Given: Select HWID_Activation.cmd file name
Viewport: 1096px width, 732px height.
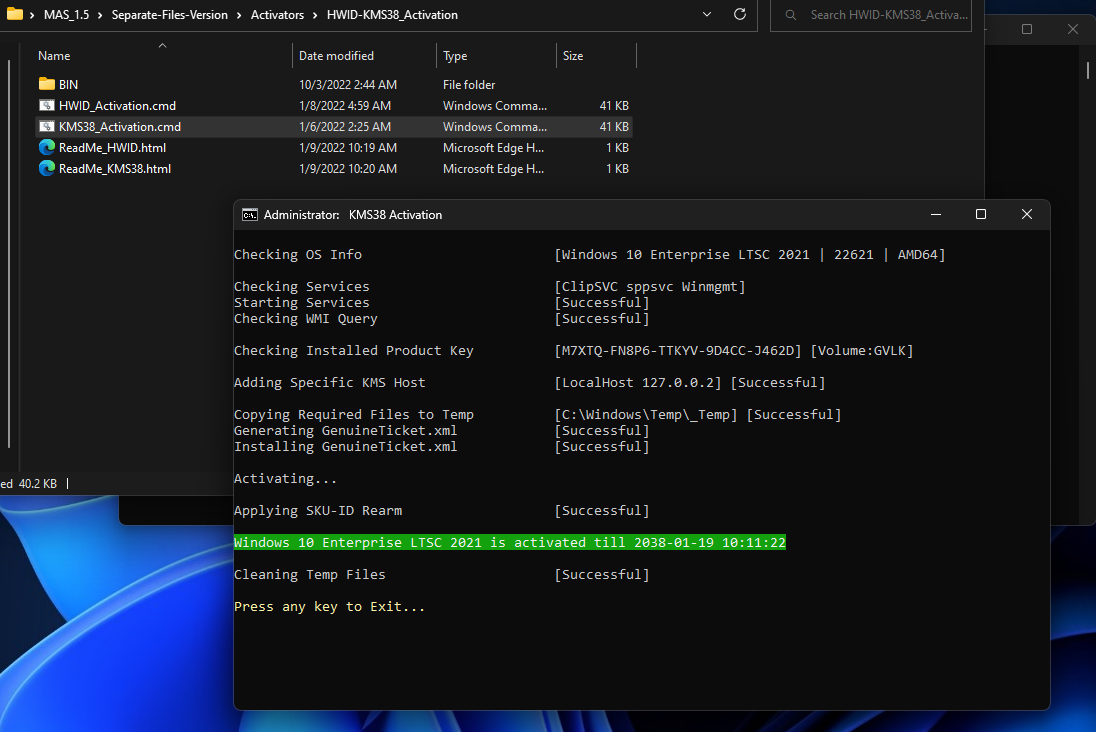Looking at the screenshot, I should 117,106.
